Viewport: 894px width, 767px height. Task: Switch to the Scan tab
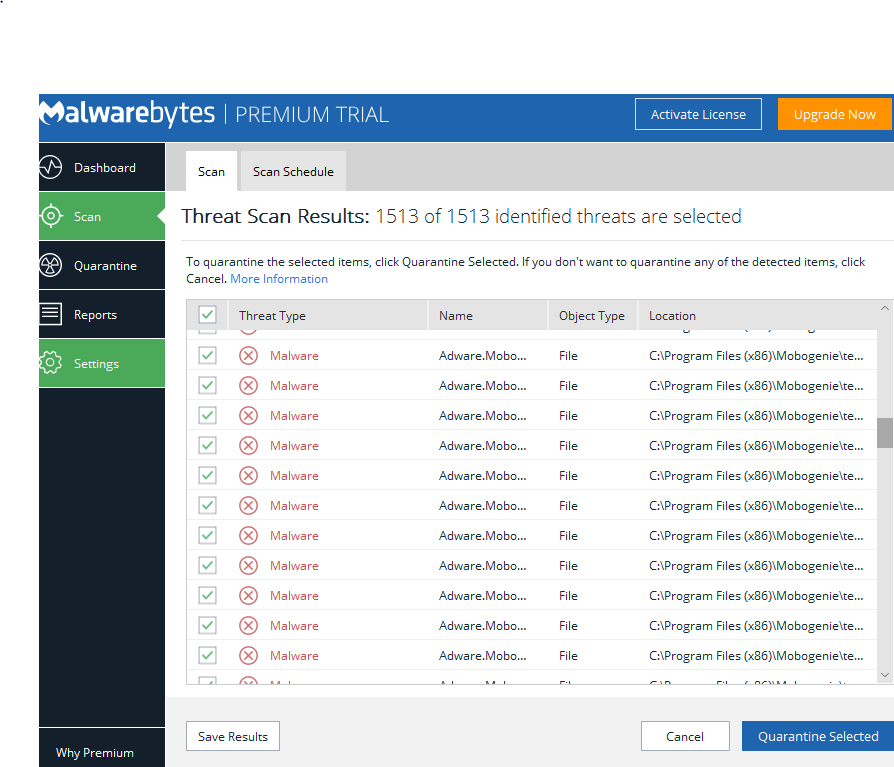211,171
